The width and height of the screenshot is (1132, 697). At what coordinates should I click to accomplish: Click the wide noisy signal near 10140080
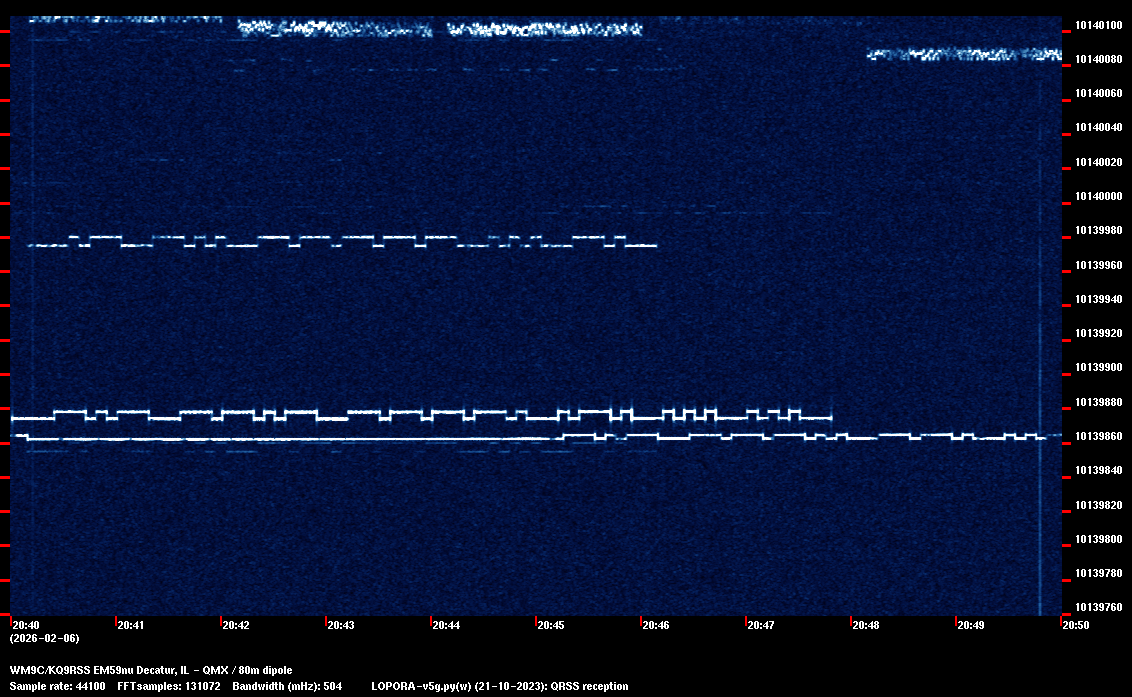pos(962,54)
